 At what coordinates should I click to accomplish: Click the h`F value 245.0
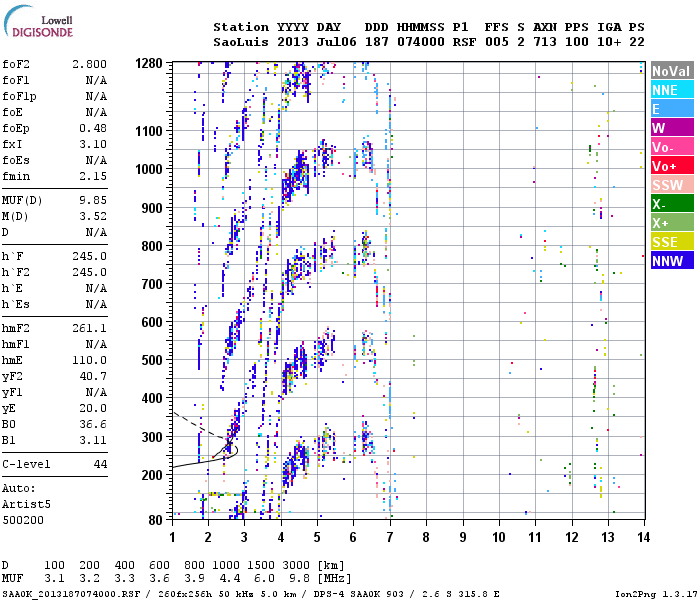pos(90,256)
